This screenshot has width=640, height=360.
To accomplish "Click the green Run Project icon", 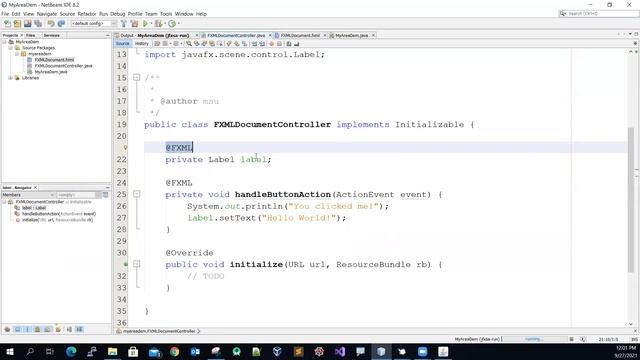I will [145, 24].
